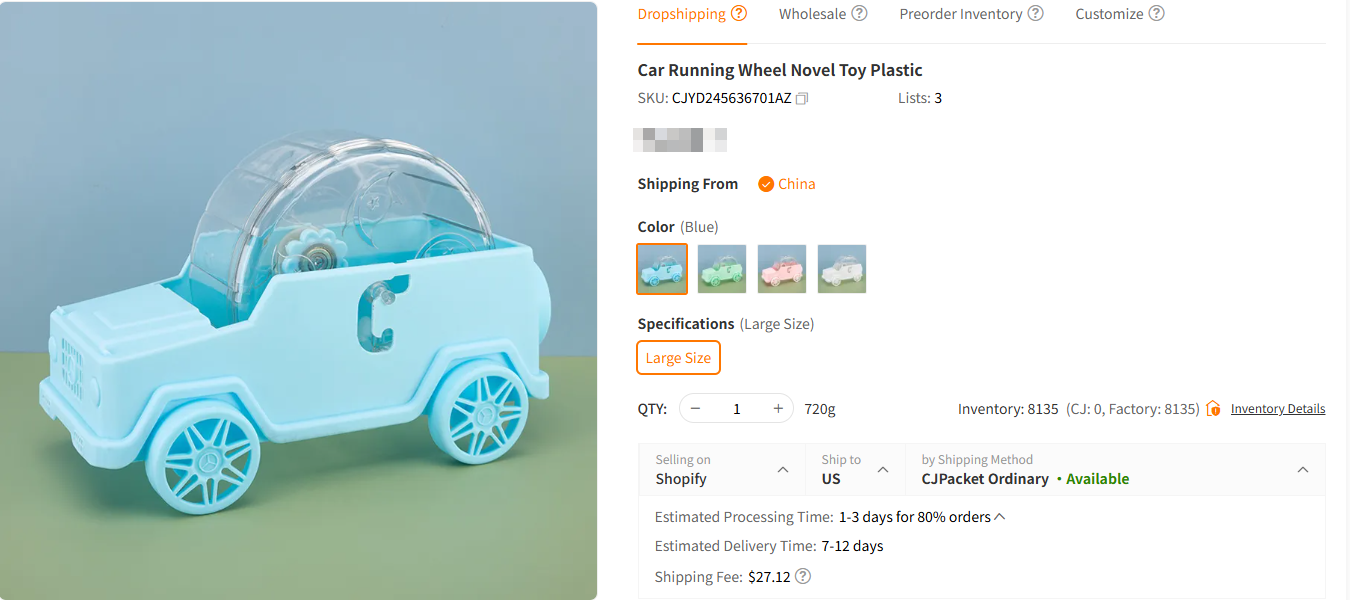Click the quantity input field
1350x600 pixels.
click(736, 408)
